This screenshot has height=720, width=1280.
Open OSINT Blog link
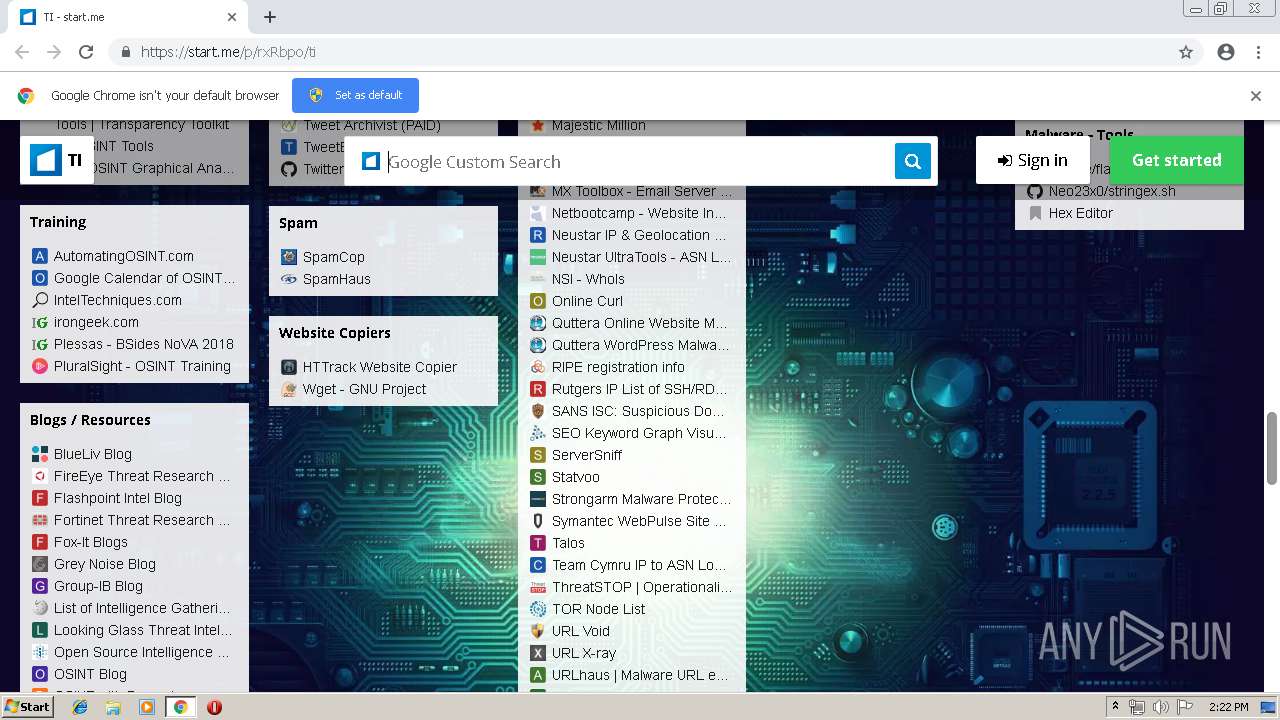(x=90, y=674)
